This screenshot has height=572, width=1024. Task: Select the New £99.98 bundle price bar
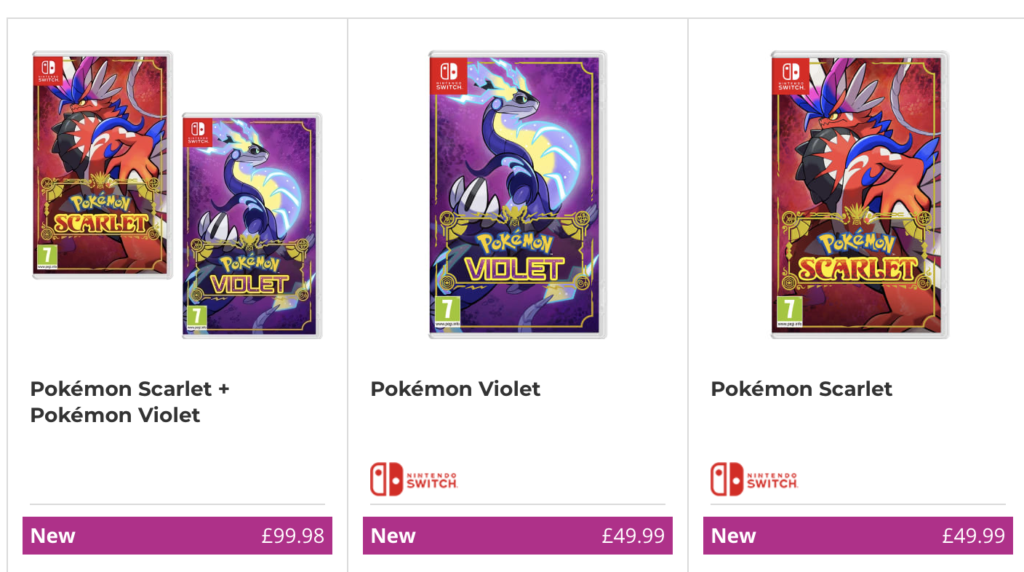coord(177,536)
